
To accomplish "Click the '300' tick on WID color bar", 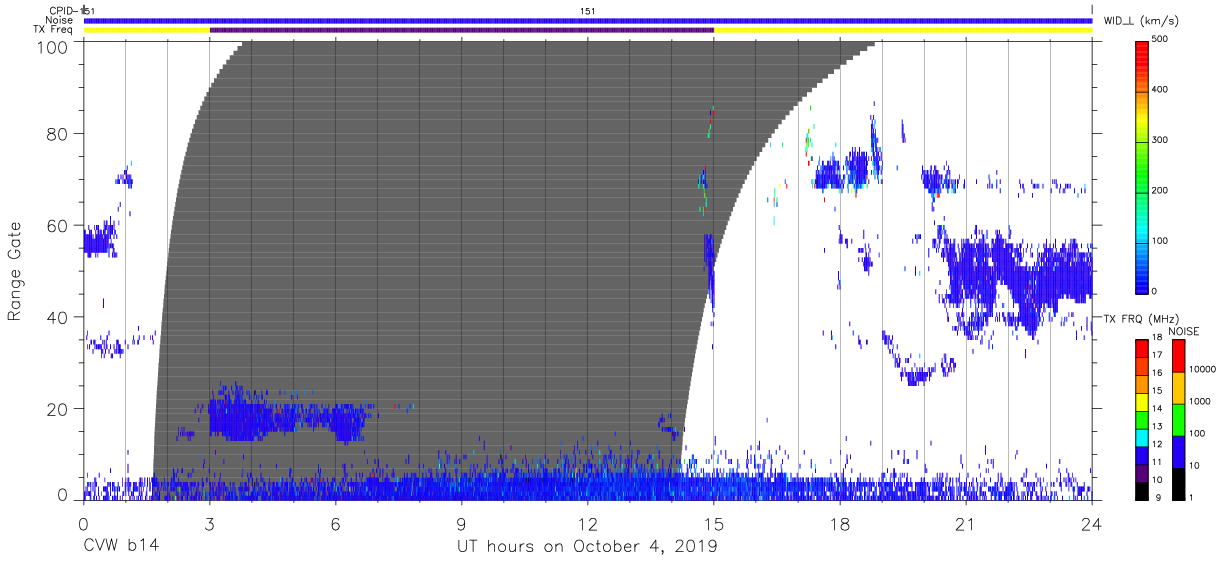I will click(1162, 140).
